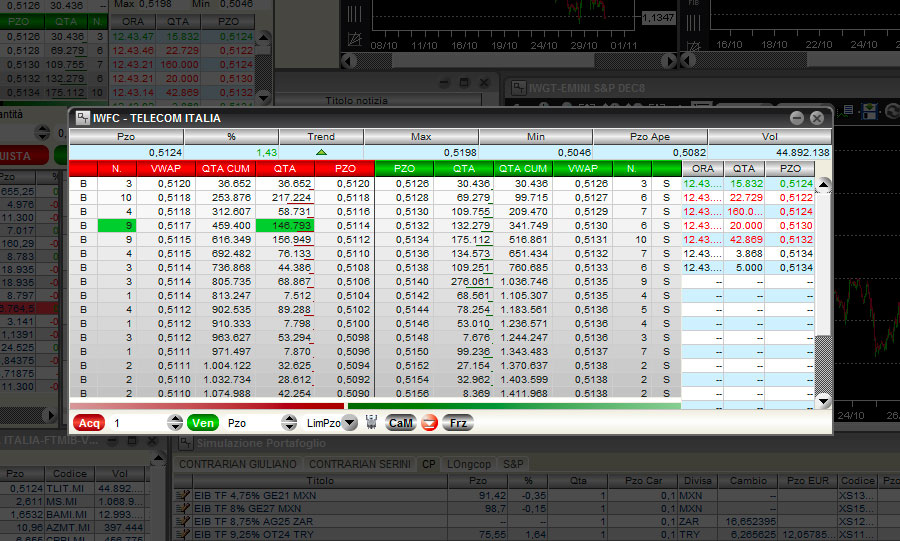Click the trash-bin icon beside LimPzo dropdown

tap(371, 423)
